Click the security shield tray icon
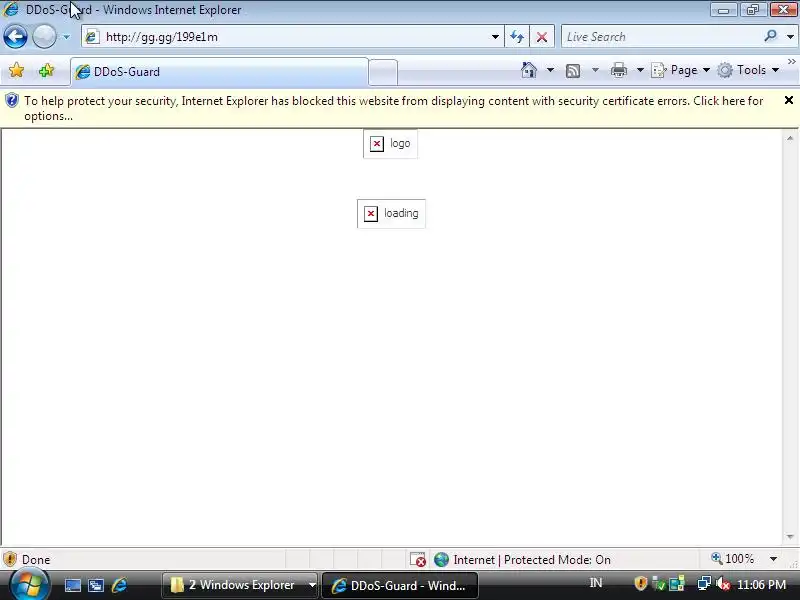The width and height of the screenshot is (800, 600). [x=641, y=583]
